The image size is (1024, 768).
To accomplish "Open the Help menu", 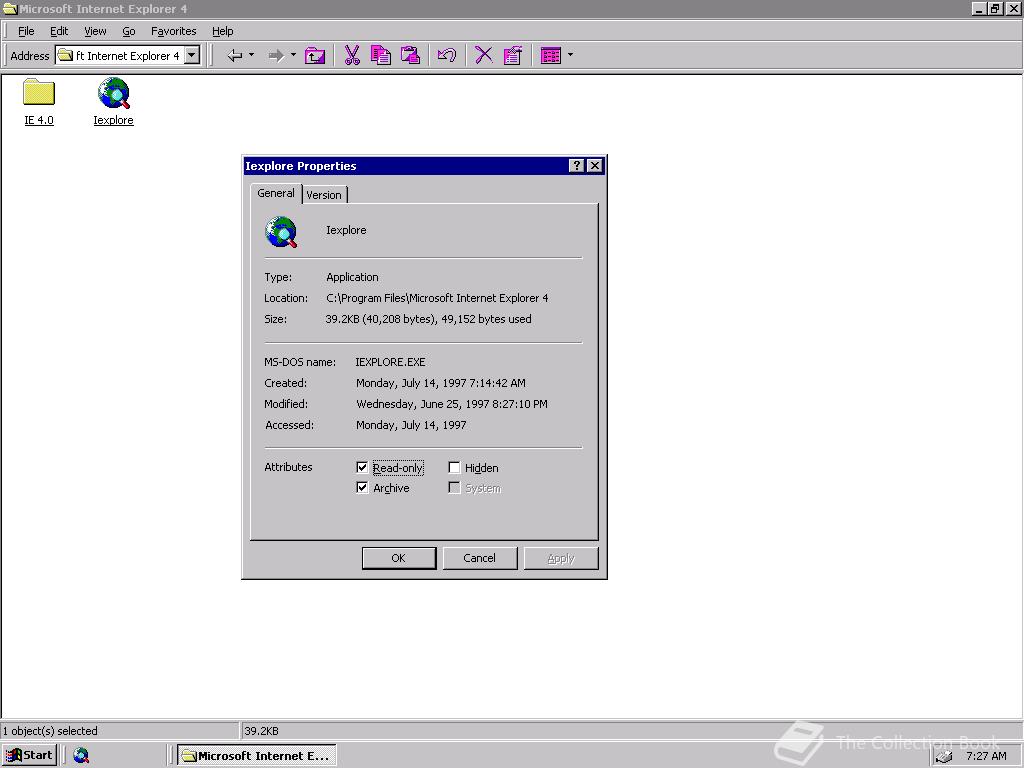I will (x=223, y=31).
